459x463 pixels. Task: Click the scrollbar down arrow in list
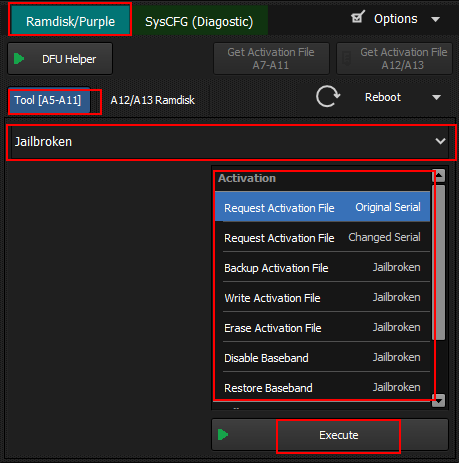pos(439,400)
